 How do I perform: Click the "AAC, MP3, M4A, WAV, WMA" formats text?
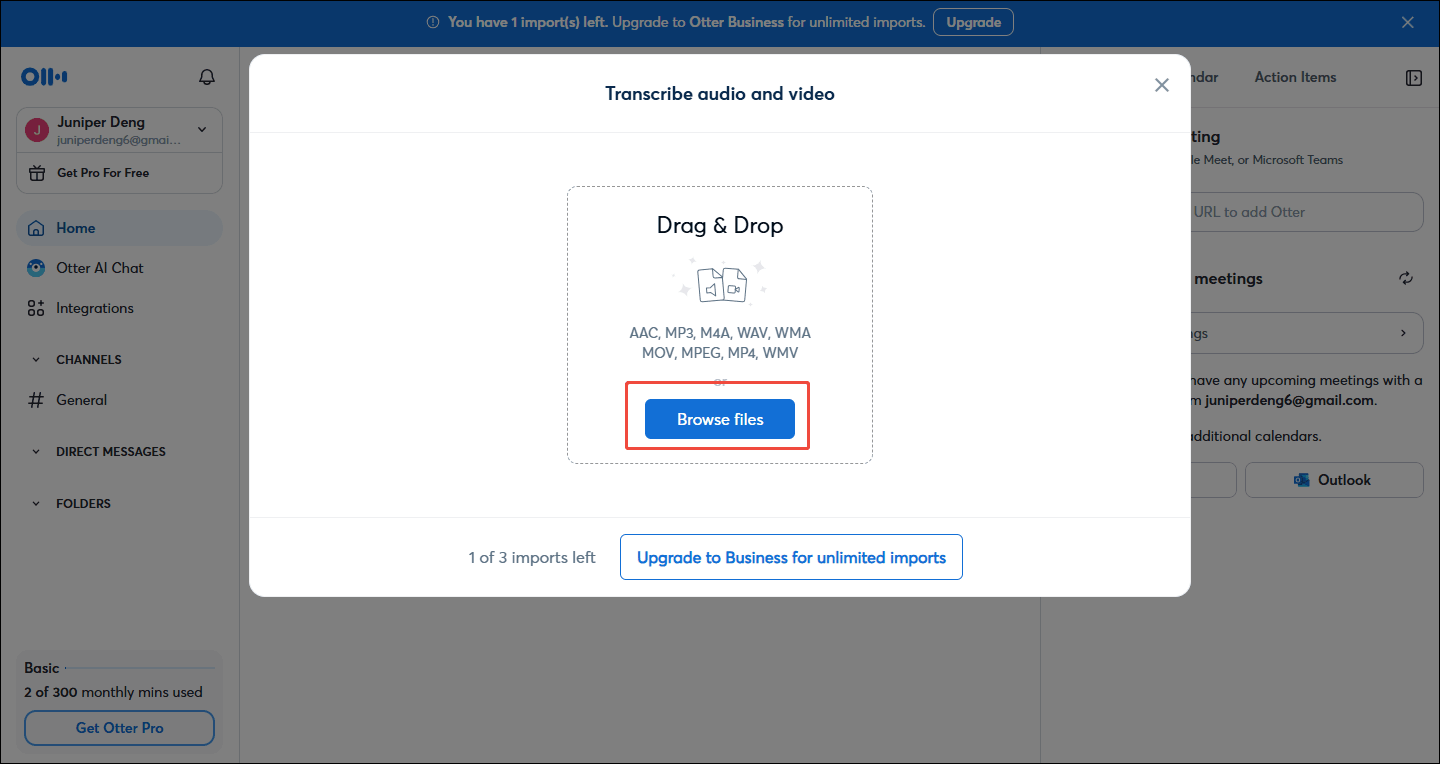(x=720, y=333)
